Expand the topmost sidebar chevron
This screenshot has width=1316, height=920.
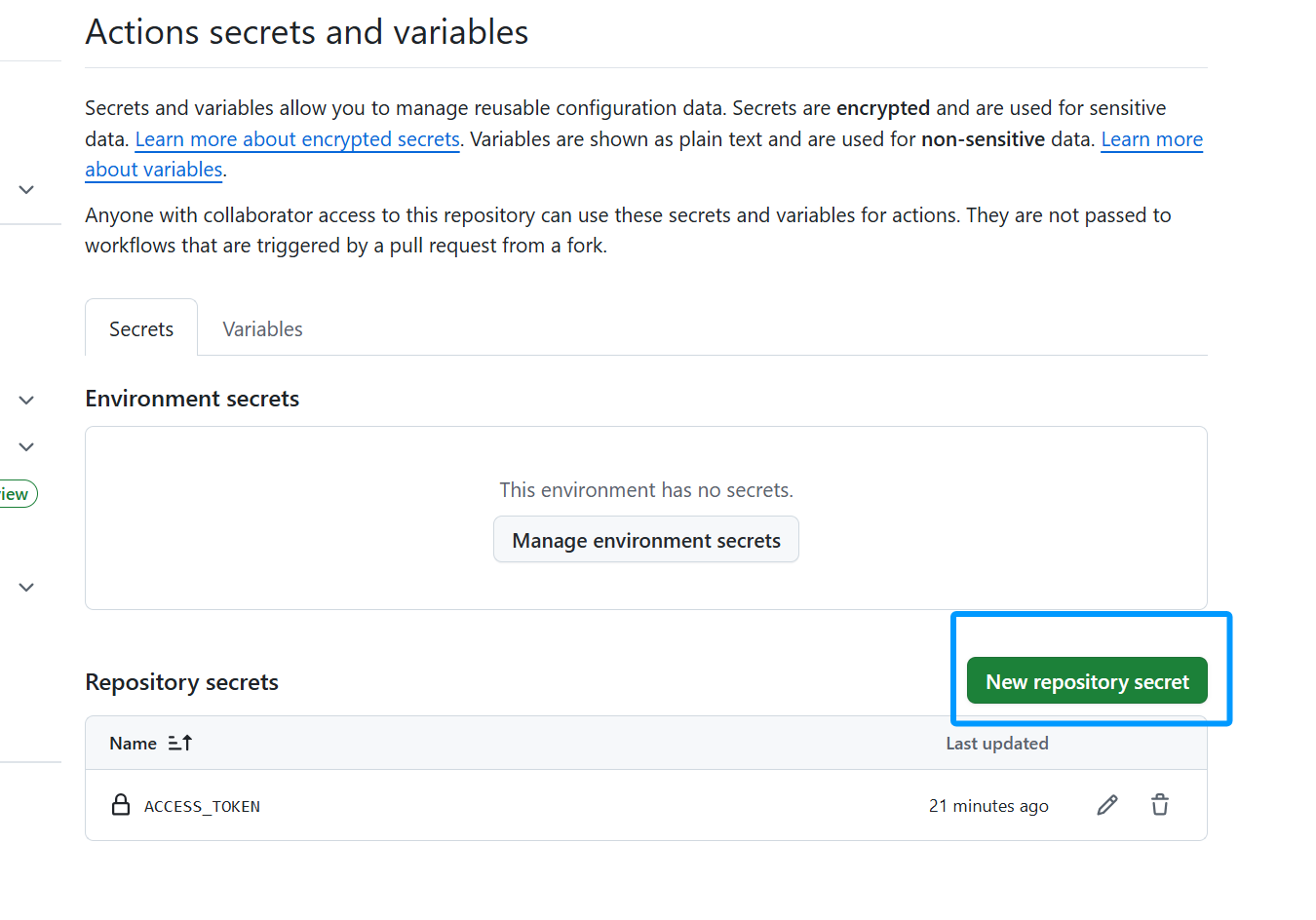pyautogui.click(x=26, y=189)
